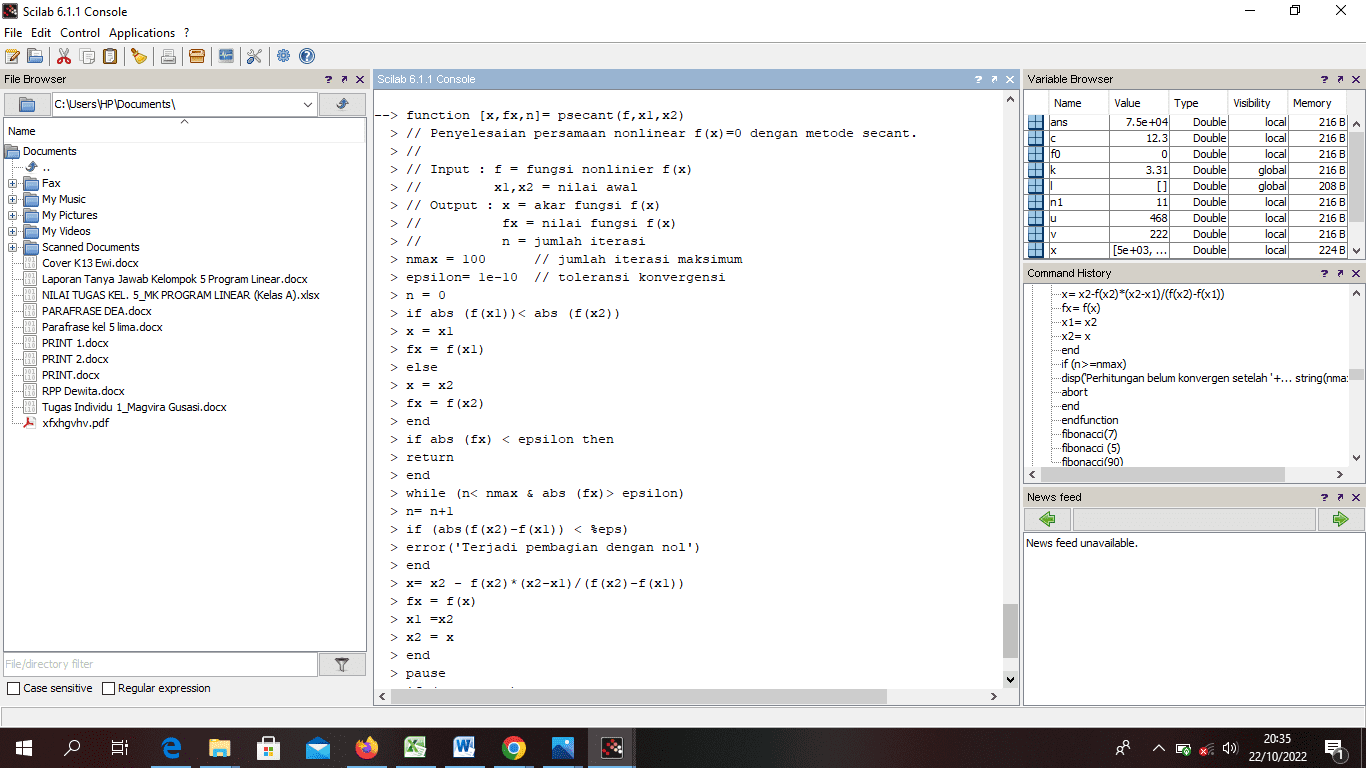Undock the Command History panel
Image resolution: width=1366 pixels, height=768 pixels.
point(1340,273)
